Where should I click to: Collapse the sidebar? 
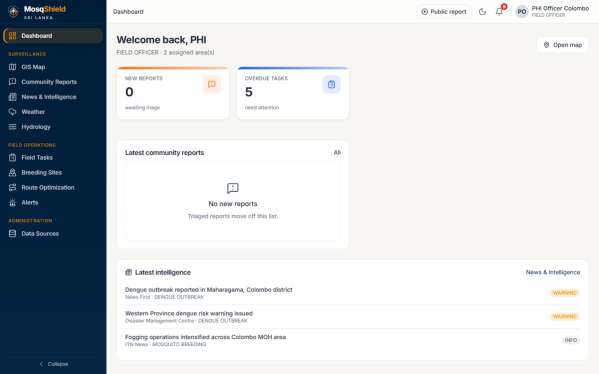coord(53,364)
